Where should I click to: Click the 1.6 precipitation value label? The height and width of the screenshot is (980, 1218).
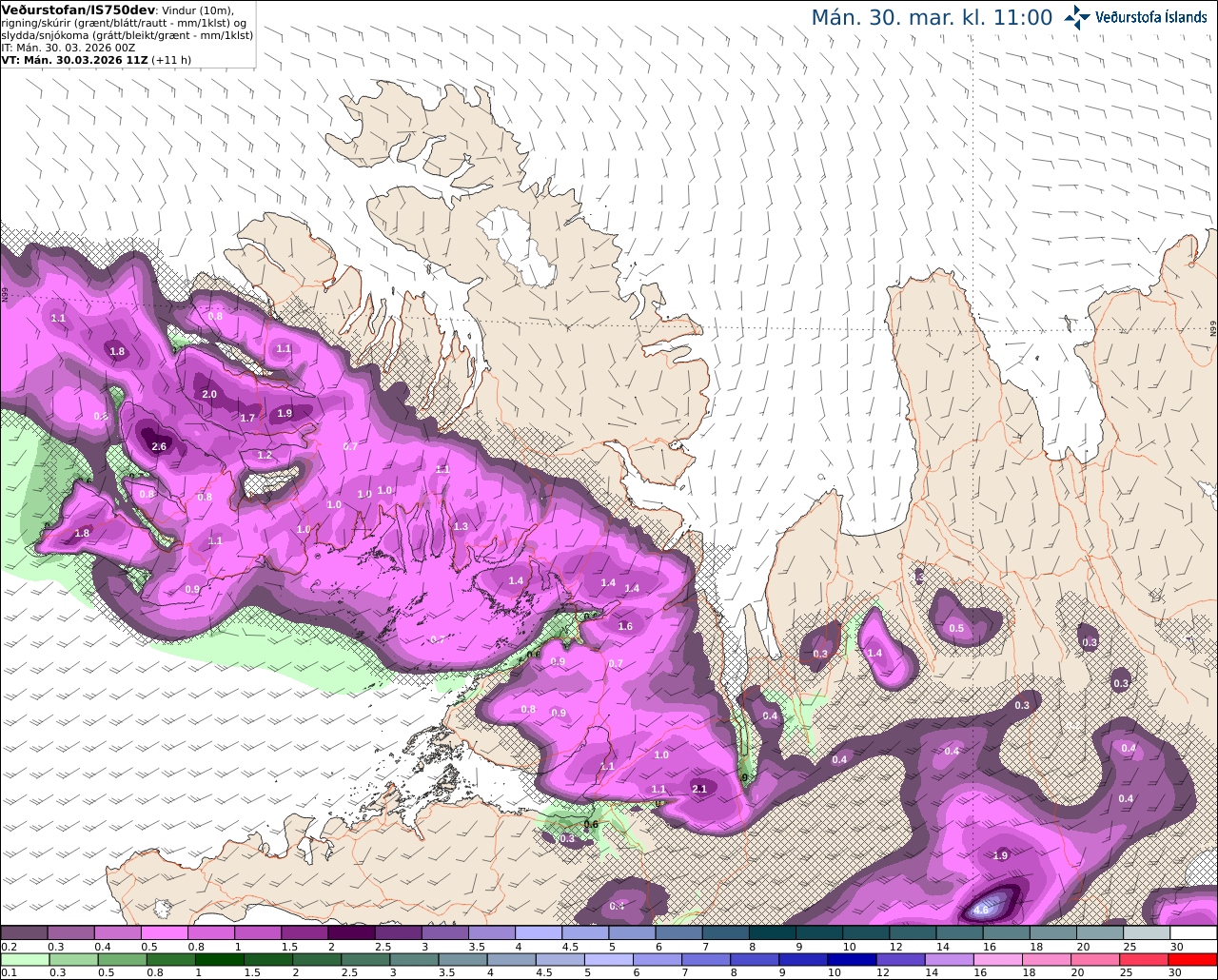[625, 626]
